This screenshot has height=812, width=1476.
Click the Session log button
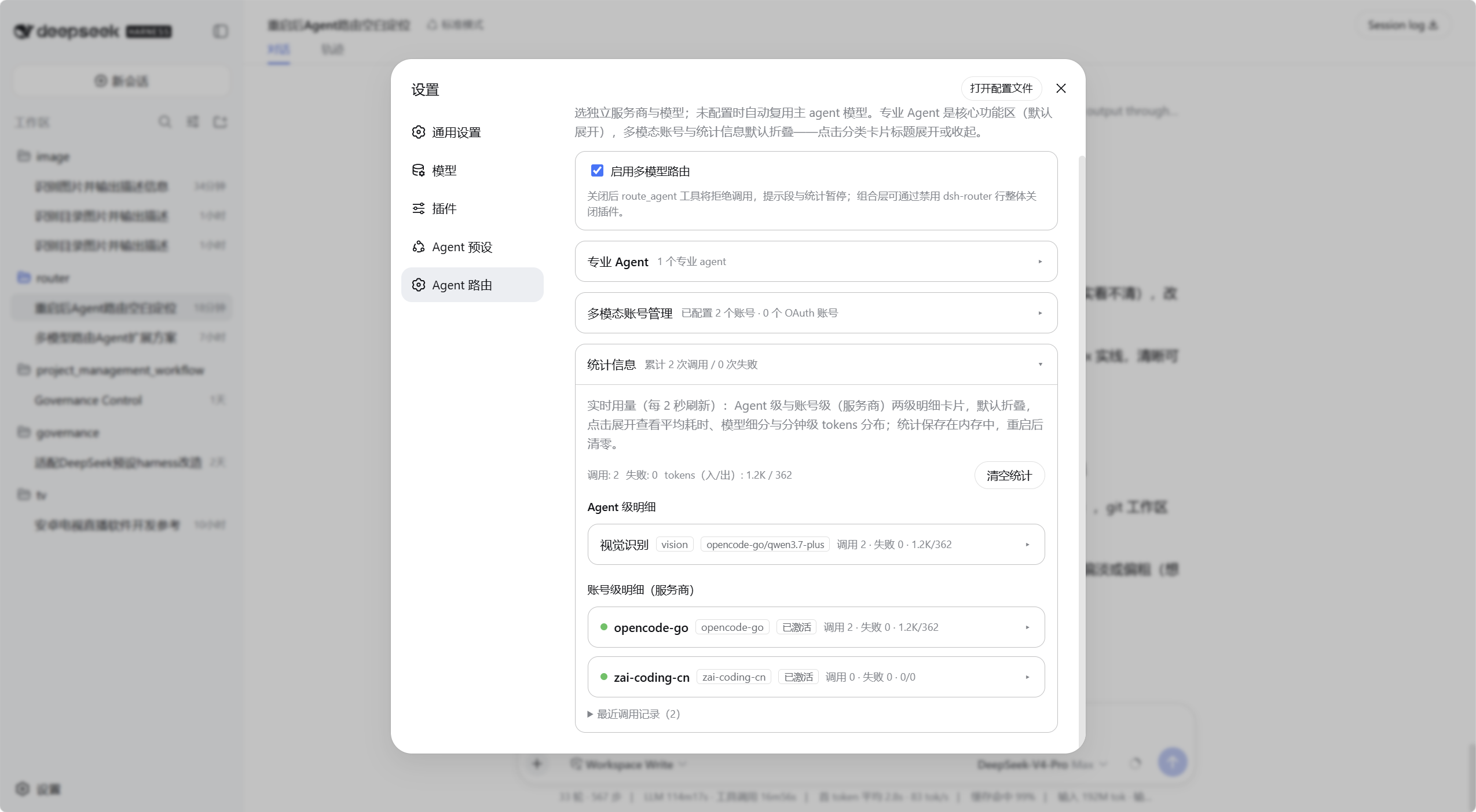pyautogui.click(x=1402, y=25)
